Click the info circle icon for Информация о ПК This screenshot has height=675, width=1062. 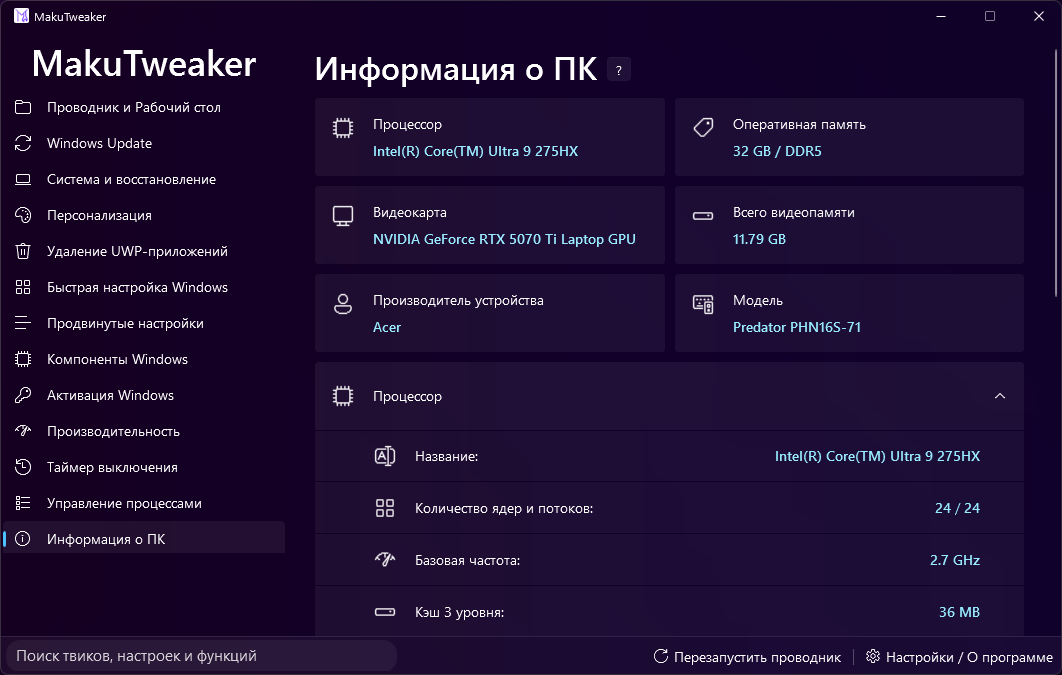pyautogui.click(x=23, y=539)
